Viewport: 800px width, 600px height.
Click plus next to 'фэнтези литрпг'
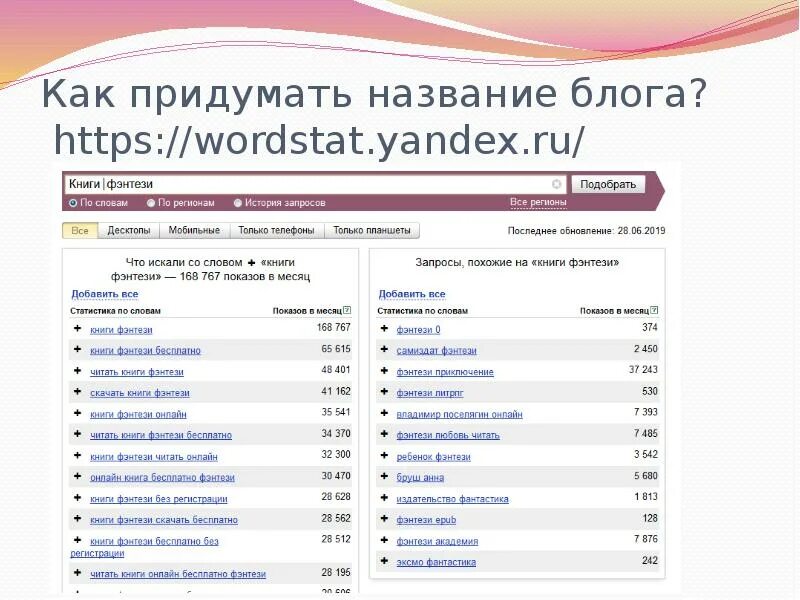(x=385, y=392)
